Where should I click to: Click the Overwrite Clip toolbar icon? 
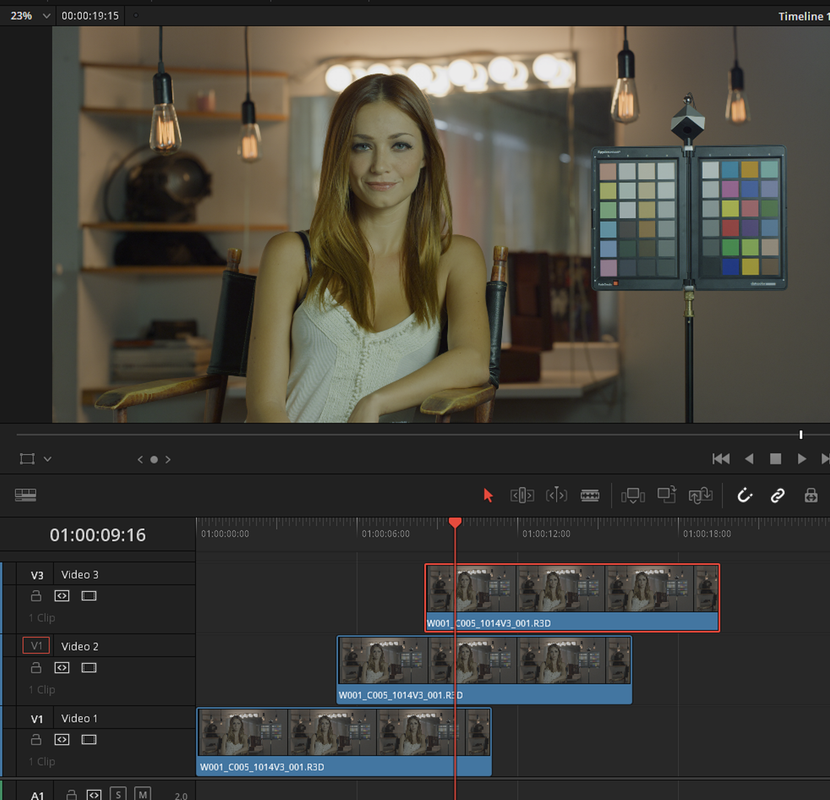(x=666, y=495)
